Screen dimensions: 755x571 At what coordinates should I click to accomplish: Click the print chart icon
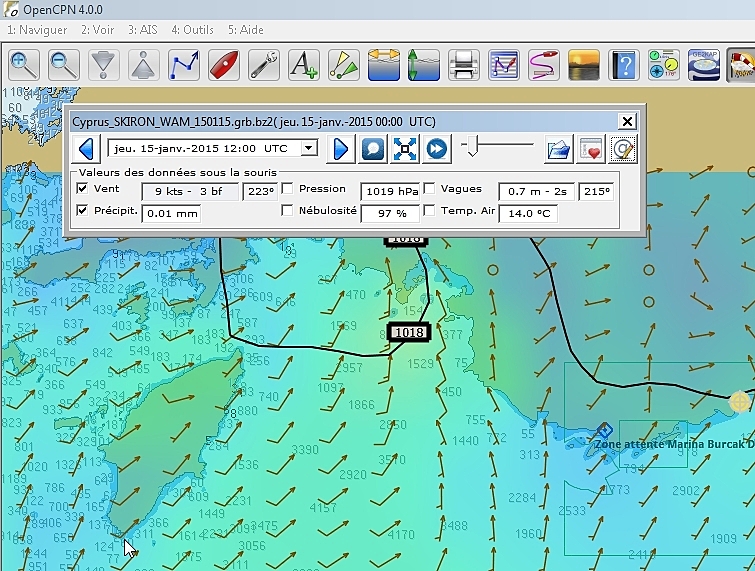pos(463,65)
